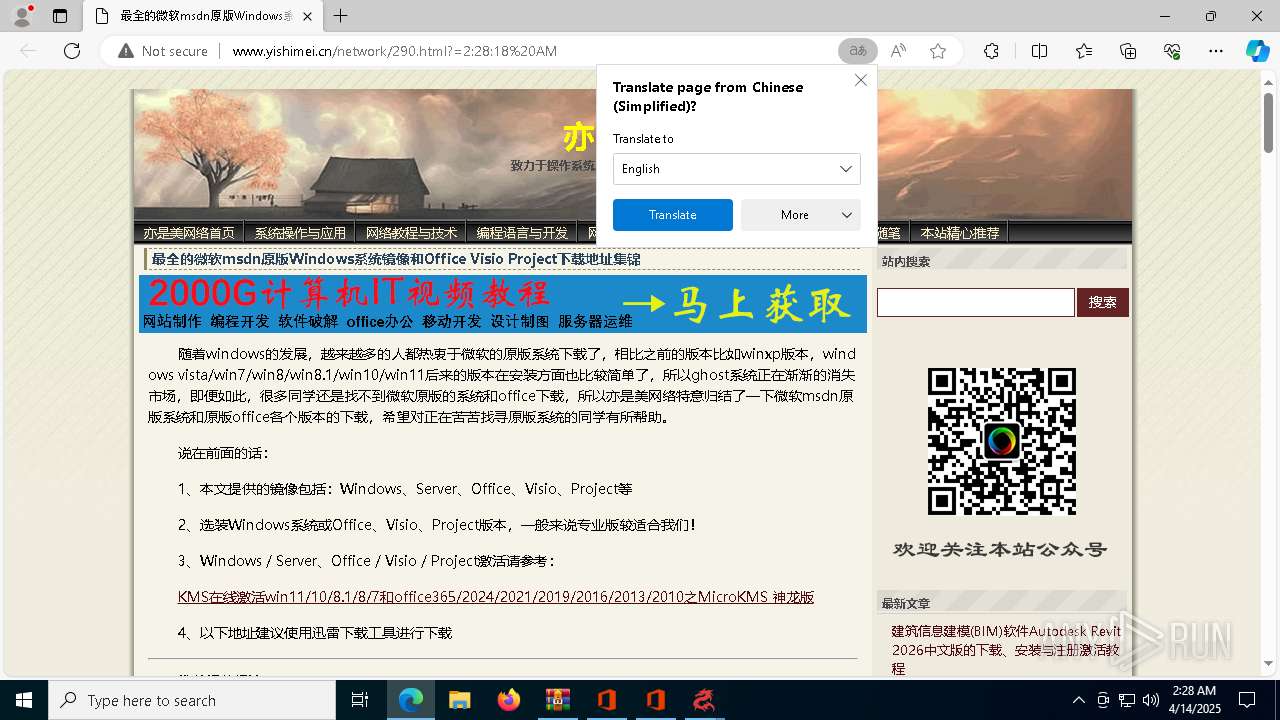Open a new tab with plus button
Screen dimensions: 1280x720
click(x=341, y=16)
